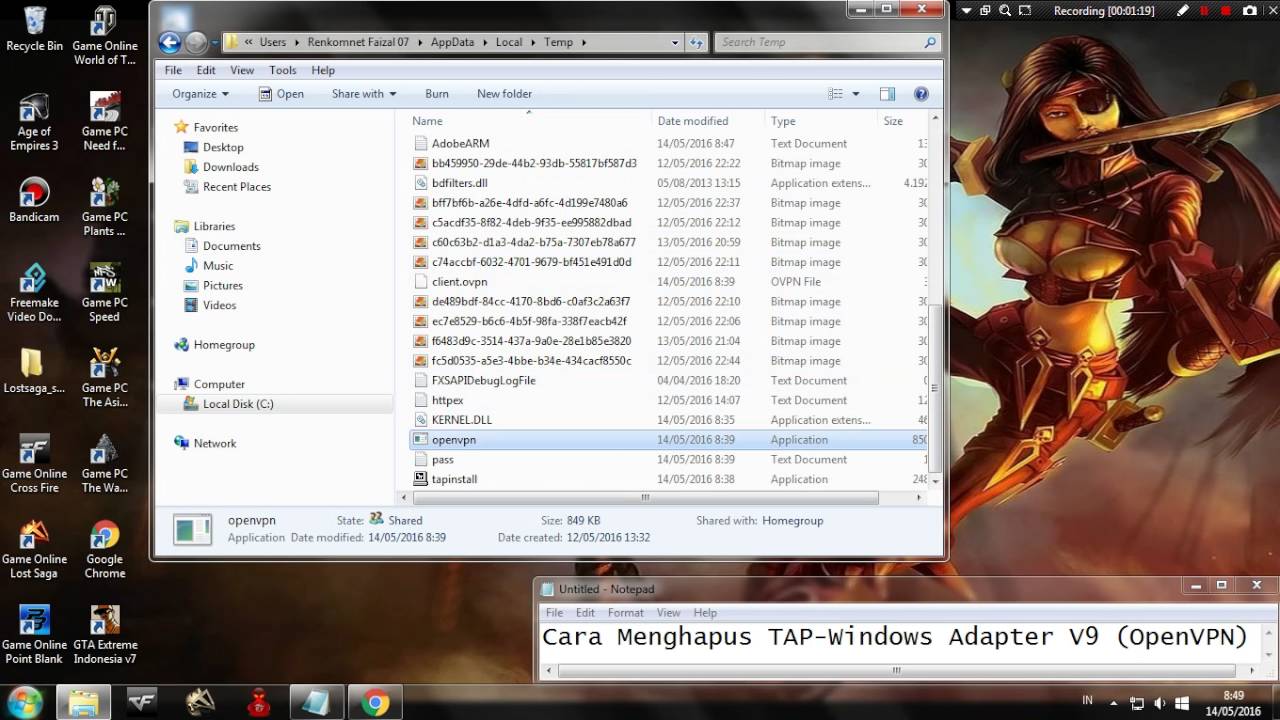Open the File menu in Explorer
This screenshot has width=1280, height=720.
tap(173, 70)
